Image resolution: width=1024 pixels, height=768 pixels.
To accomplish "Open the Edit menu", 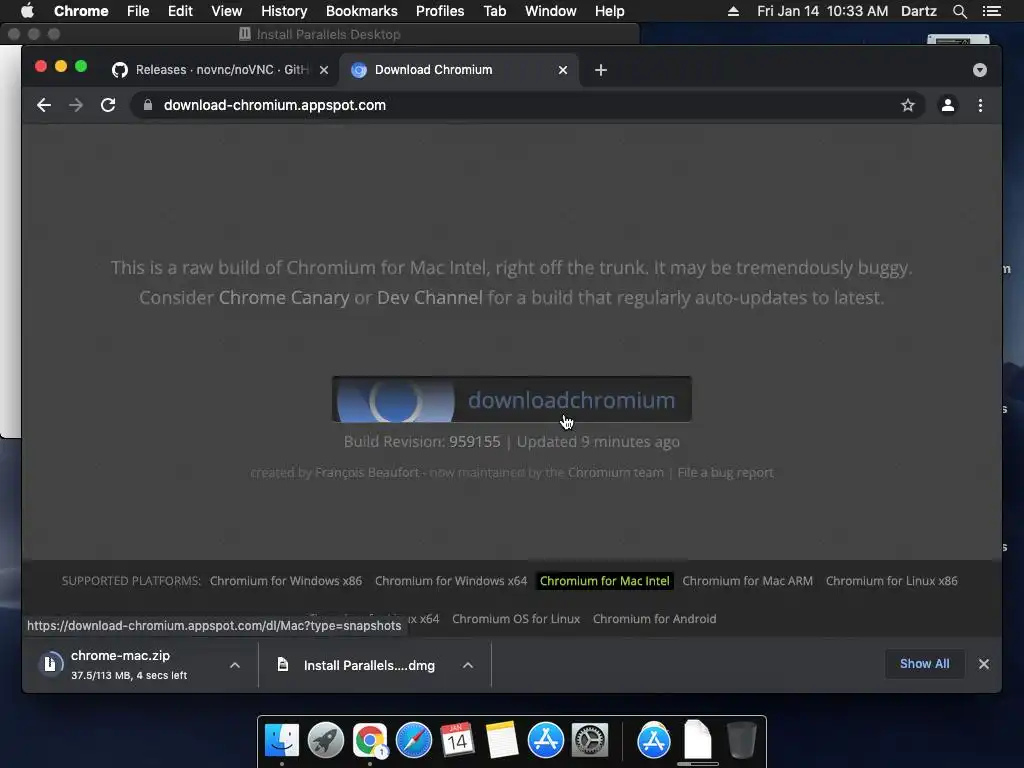I will tap(180, 11).
